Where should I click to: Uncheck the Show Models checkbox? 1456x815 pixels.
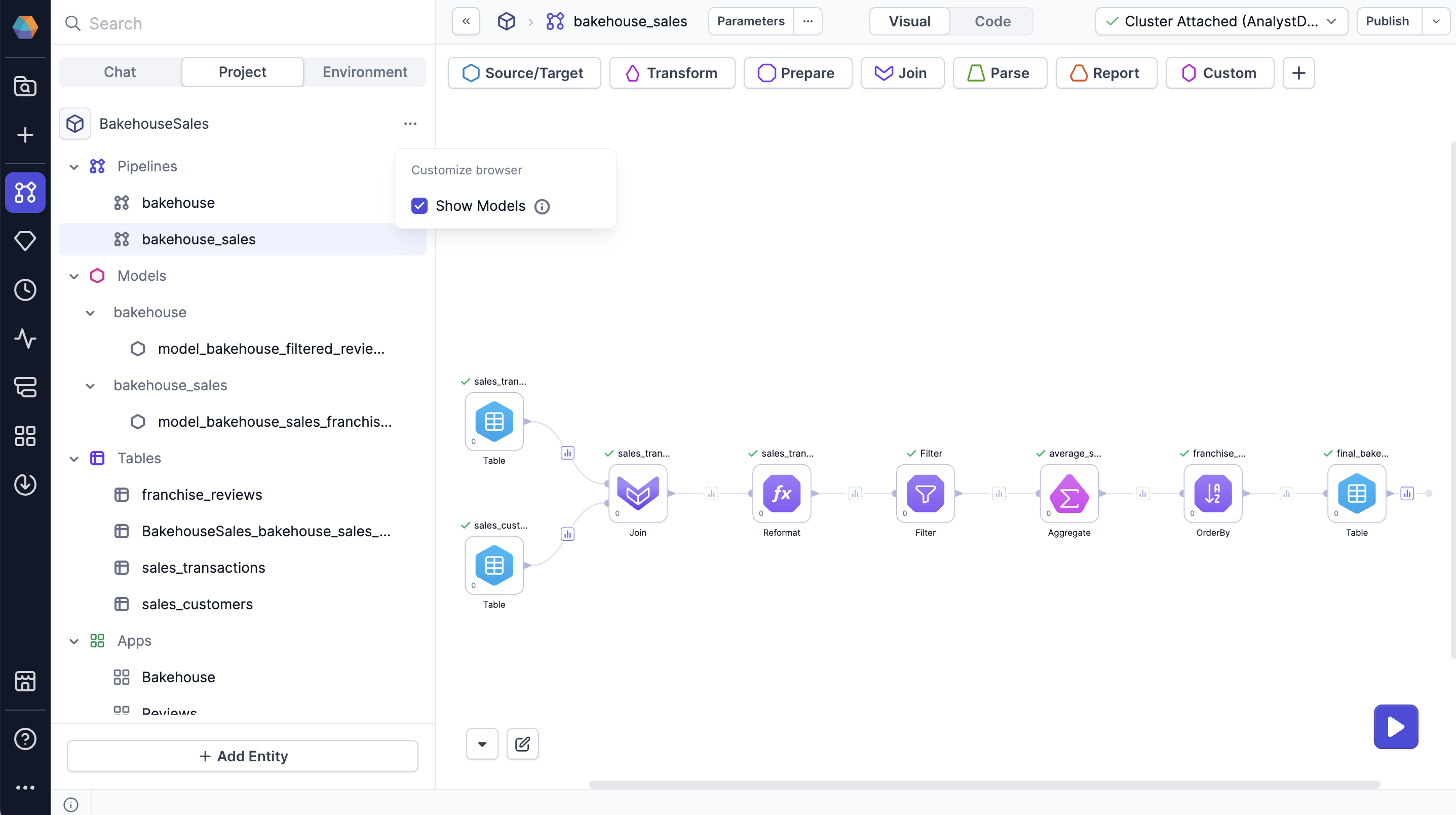(419, 206)
